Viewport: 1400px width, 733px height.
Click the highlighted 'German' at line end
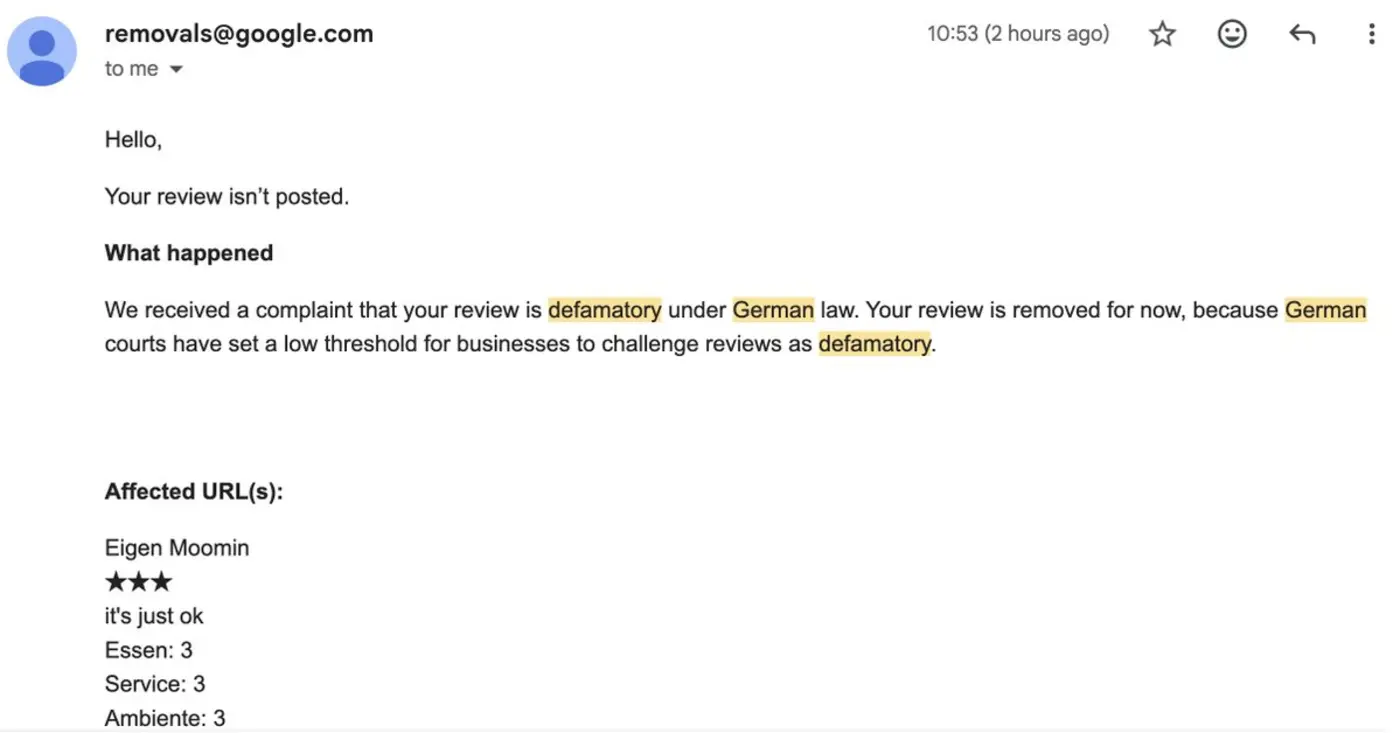[1325, 310]
